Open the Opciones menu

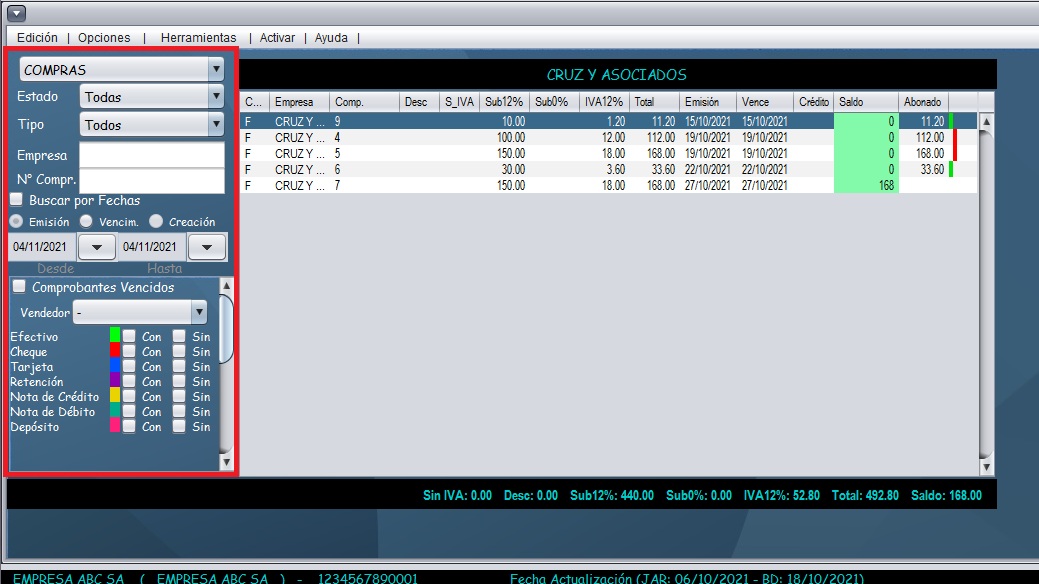104,38
